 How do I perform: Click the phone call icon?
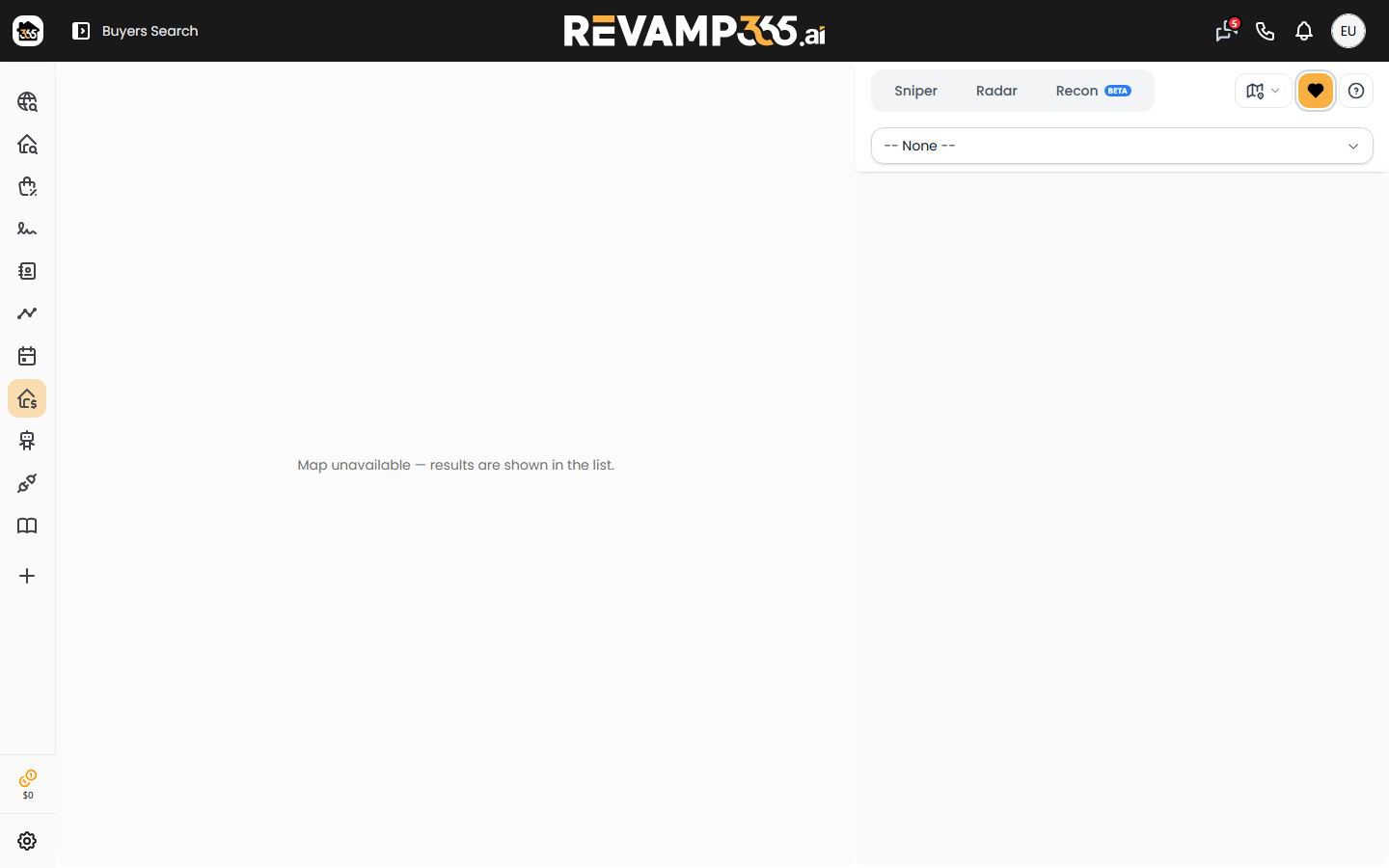click(x=1266, y=31)
